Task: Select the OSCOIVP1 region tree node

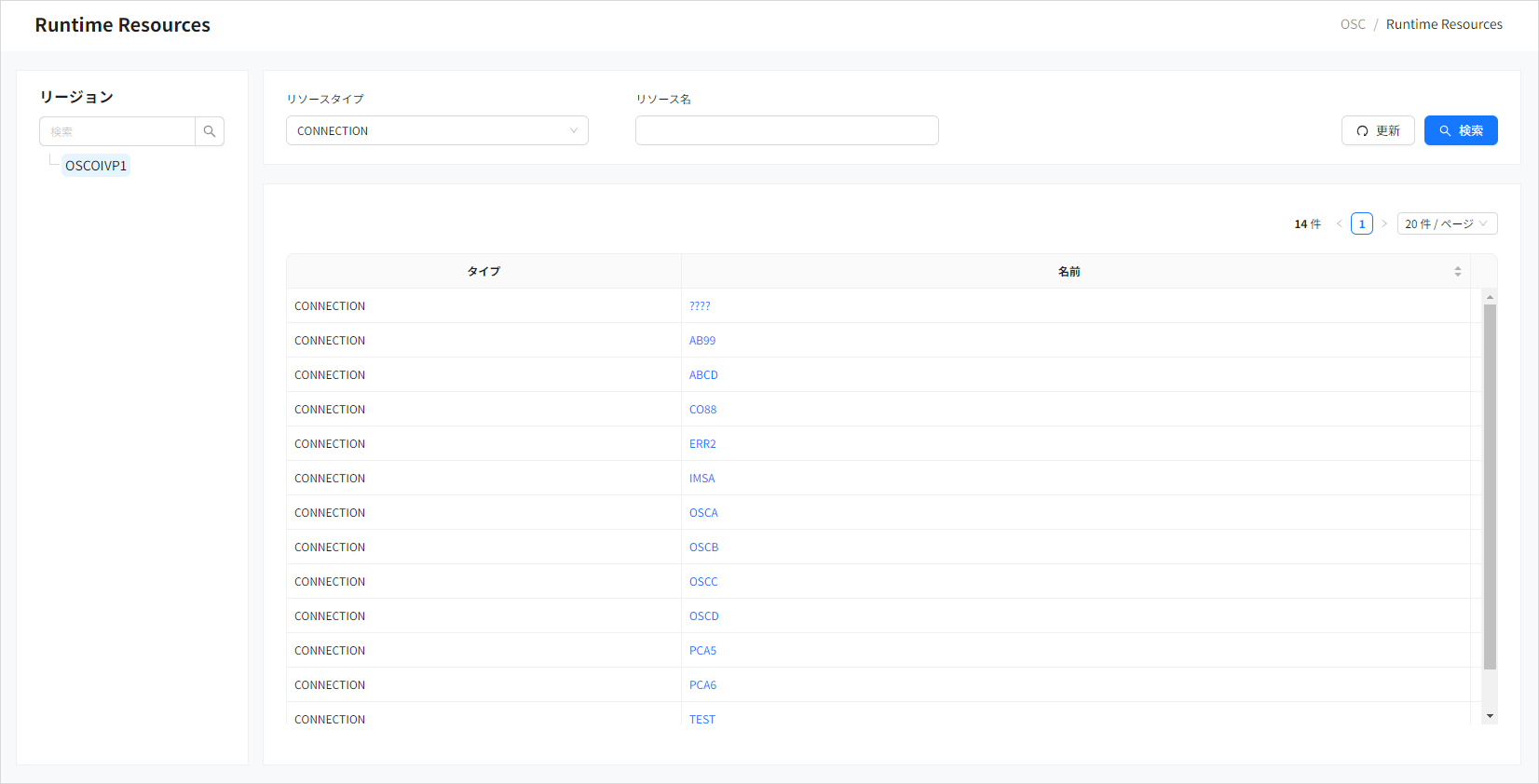Action: click(95, 166)
